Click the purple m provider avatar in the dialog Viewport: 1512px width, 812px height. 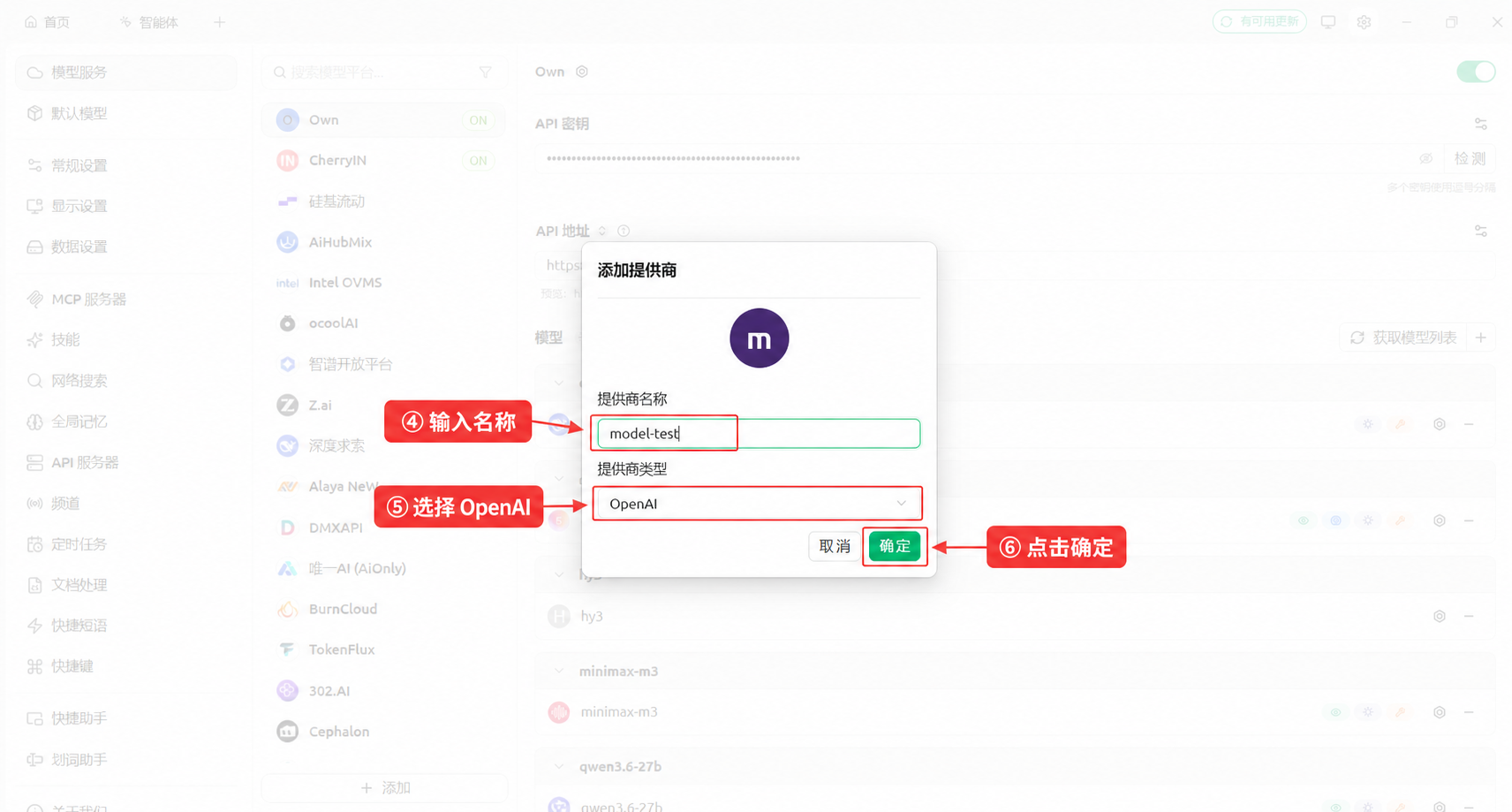click(760, 338)
